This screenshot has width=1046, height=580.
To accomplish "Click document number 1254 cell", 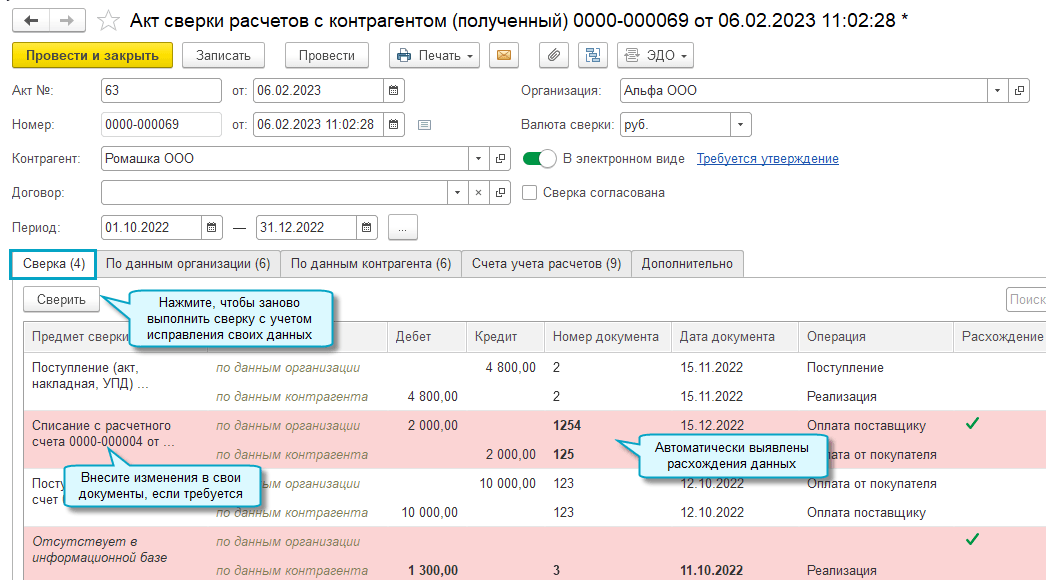I will tap(567, 426).
